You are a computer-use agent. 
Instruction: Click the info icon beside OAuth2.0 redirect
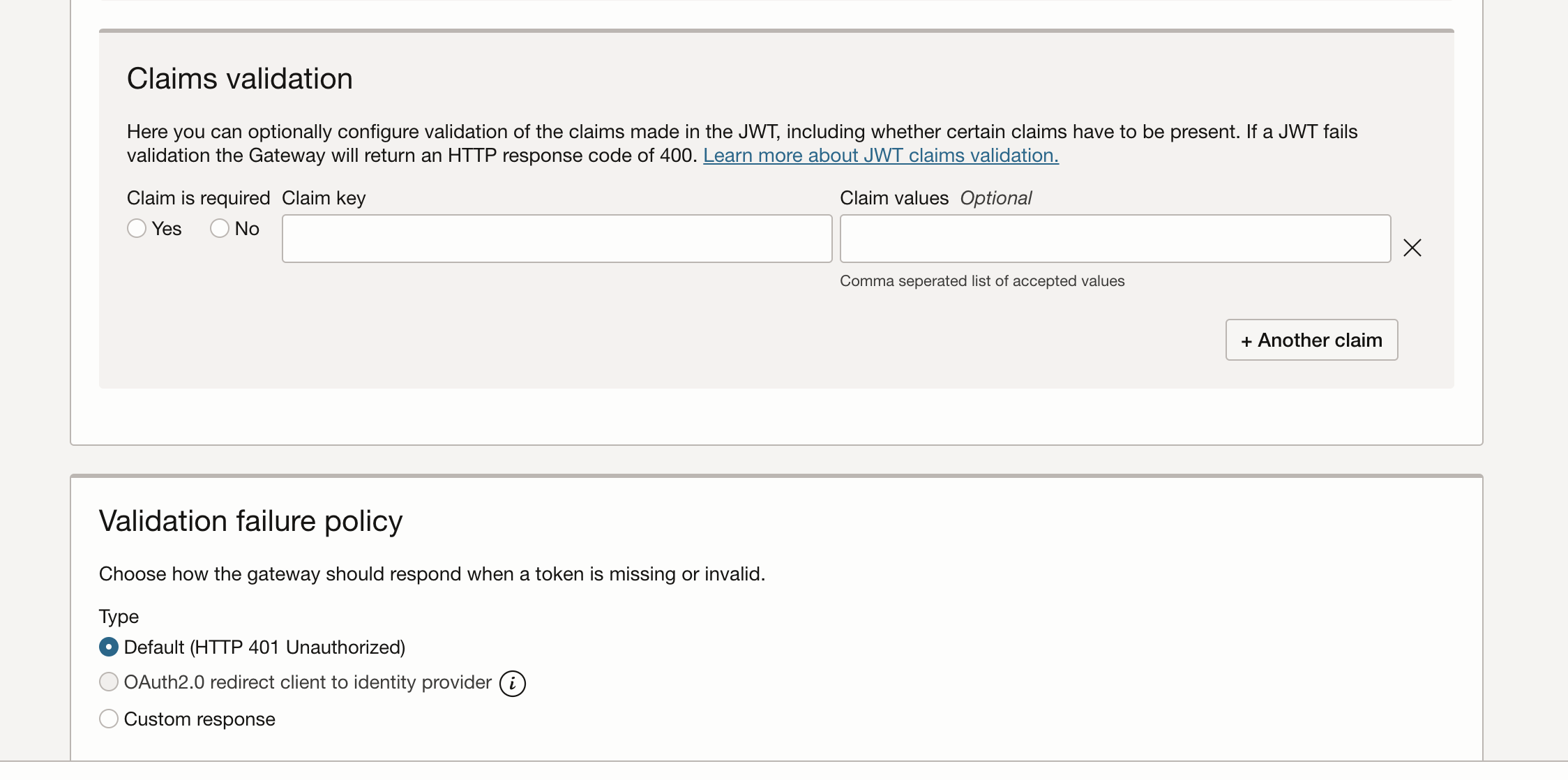pyautogui.click(x=513, y=684)
